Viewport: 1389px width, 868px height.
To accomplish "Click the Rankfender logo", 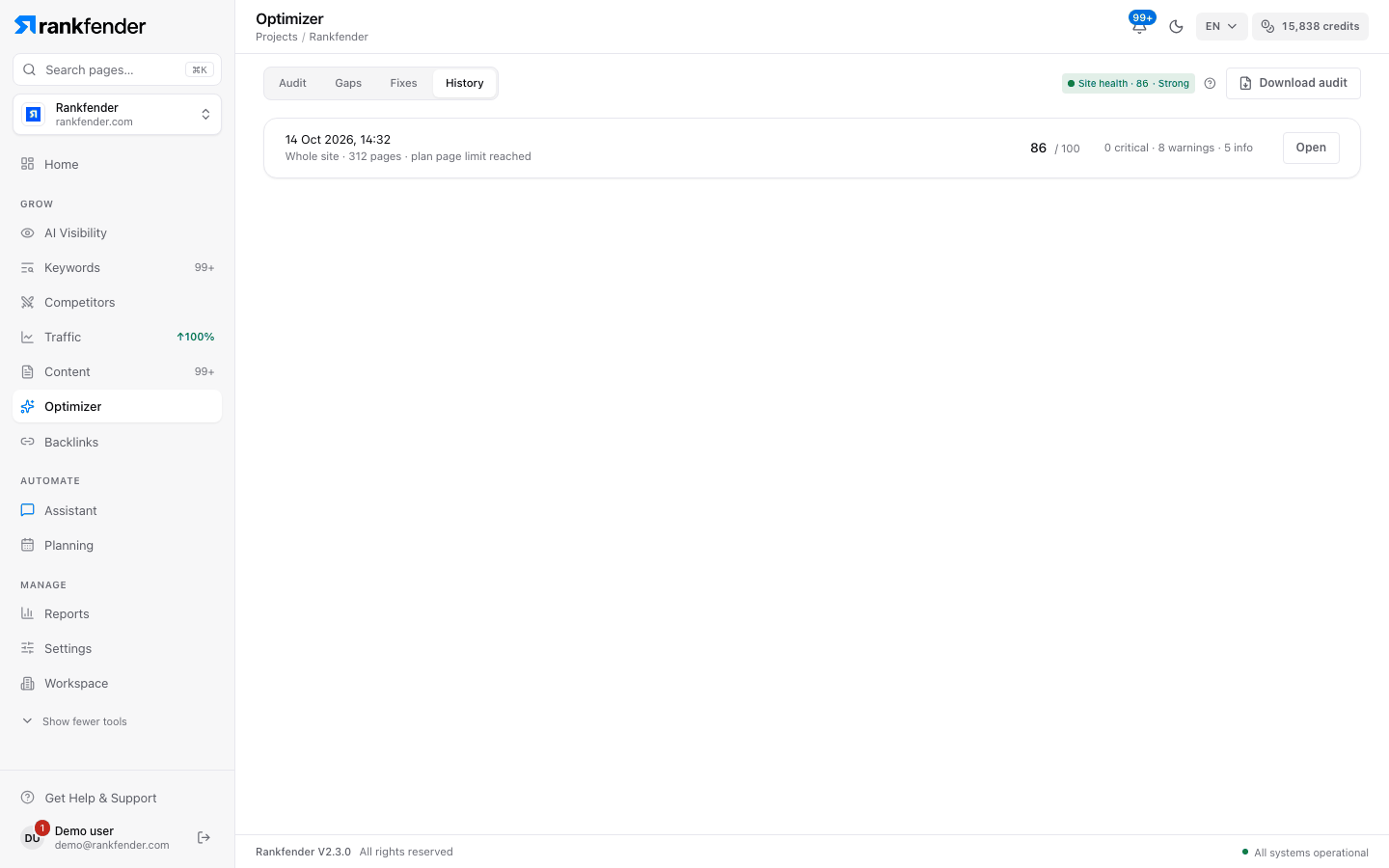I will [x=80, y=26].
